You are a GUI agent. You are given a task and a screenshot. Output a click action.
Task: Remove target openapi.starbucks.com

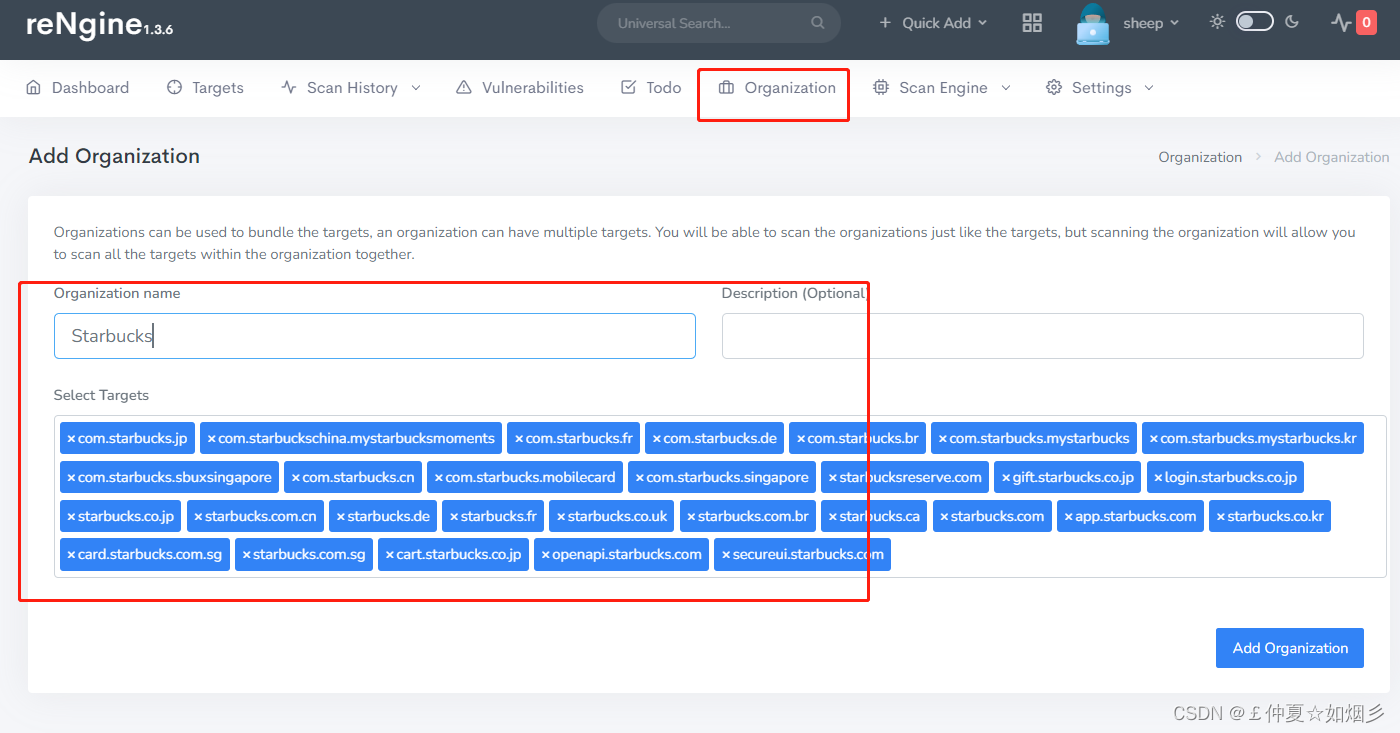click(546, 554)
